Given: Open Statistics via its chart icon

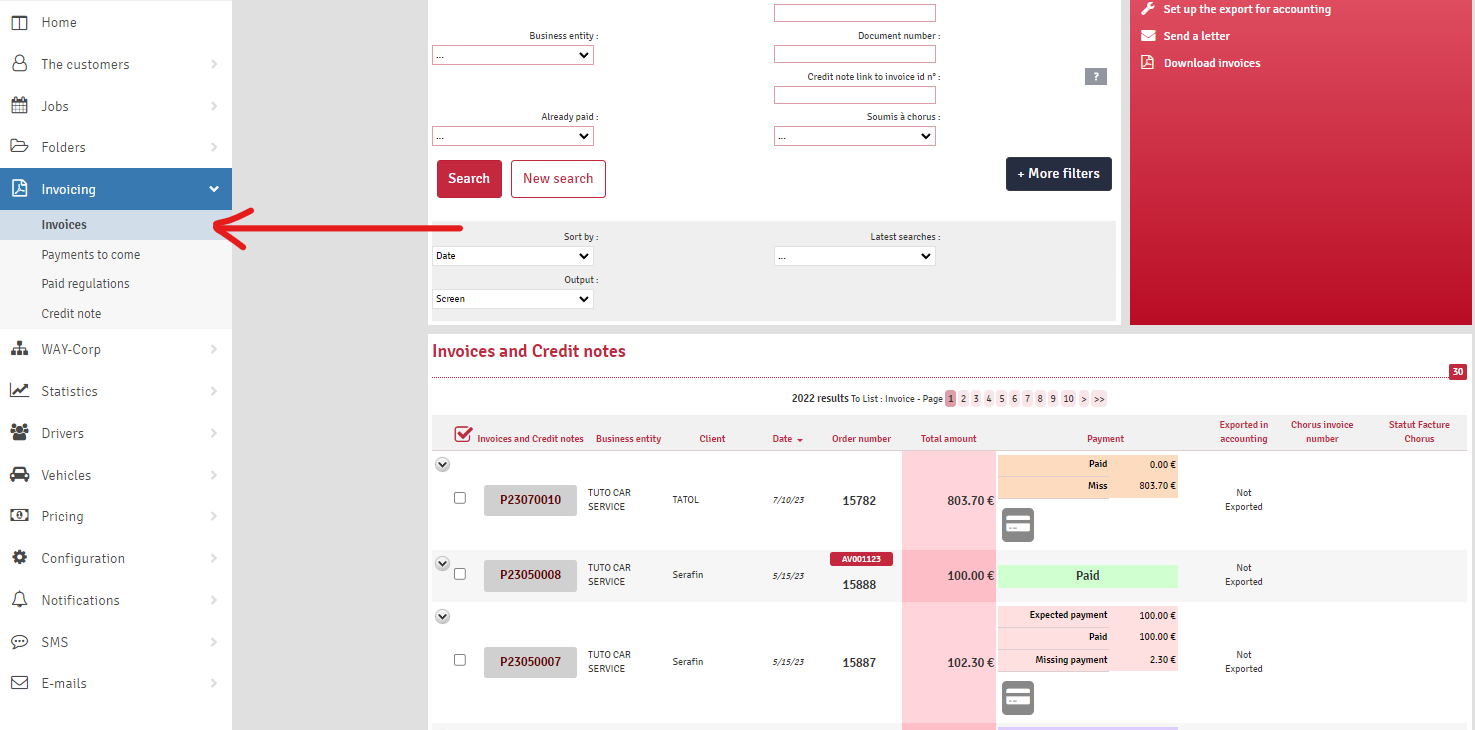Looking at the screenshot, I should (19, 391).
